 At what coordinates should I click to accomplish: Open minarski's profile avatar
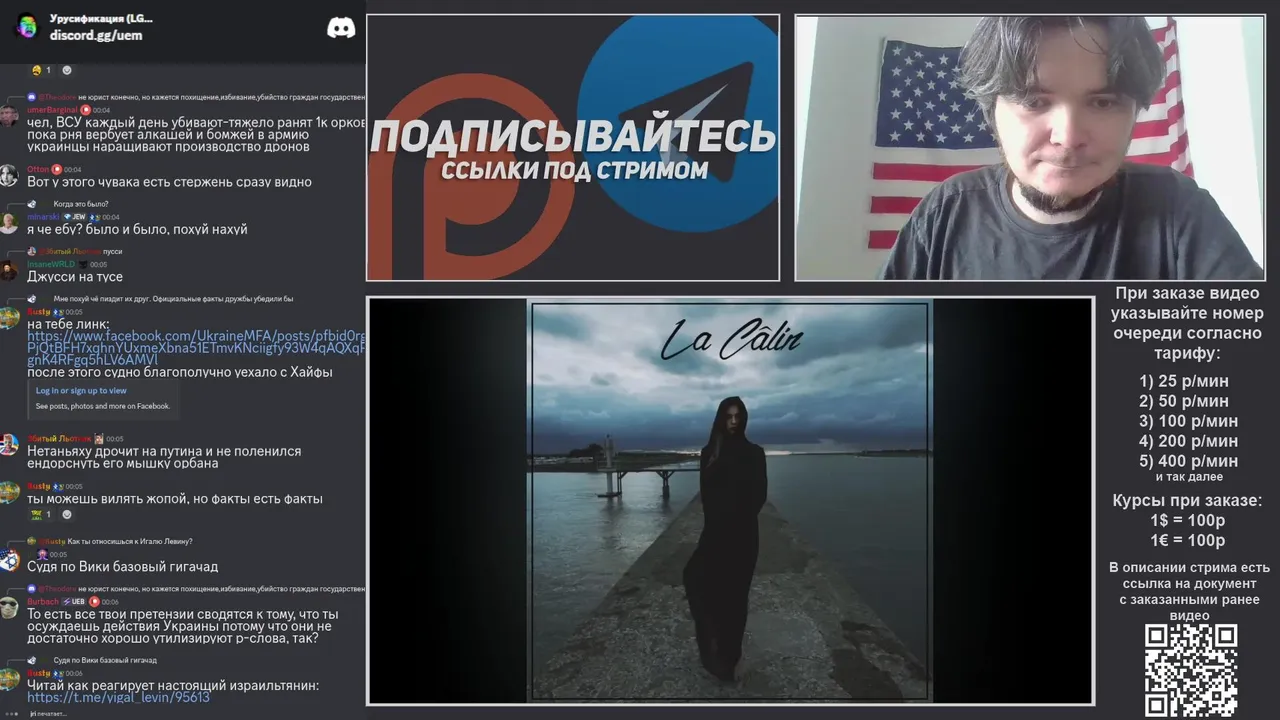pyautogui.click(x=9, y=222)
